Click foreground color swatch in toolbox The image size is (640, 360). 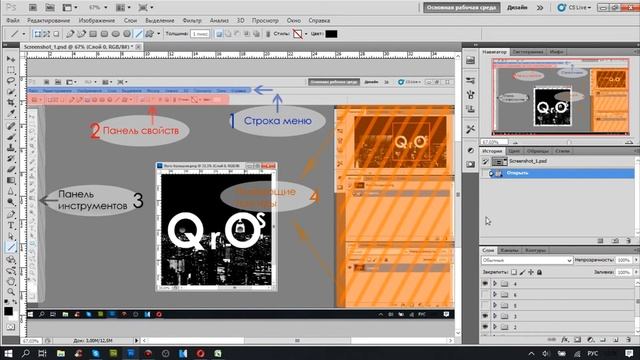[8, 311]
